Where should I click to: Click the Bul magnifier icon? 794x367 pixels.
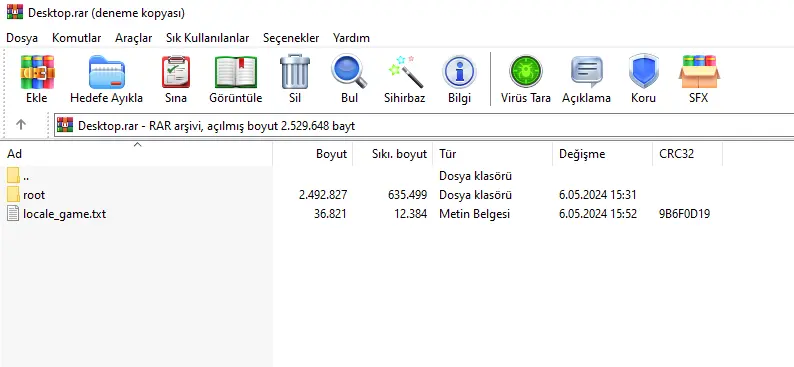(349, 72)
